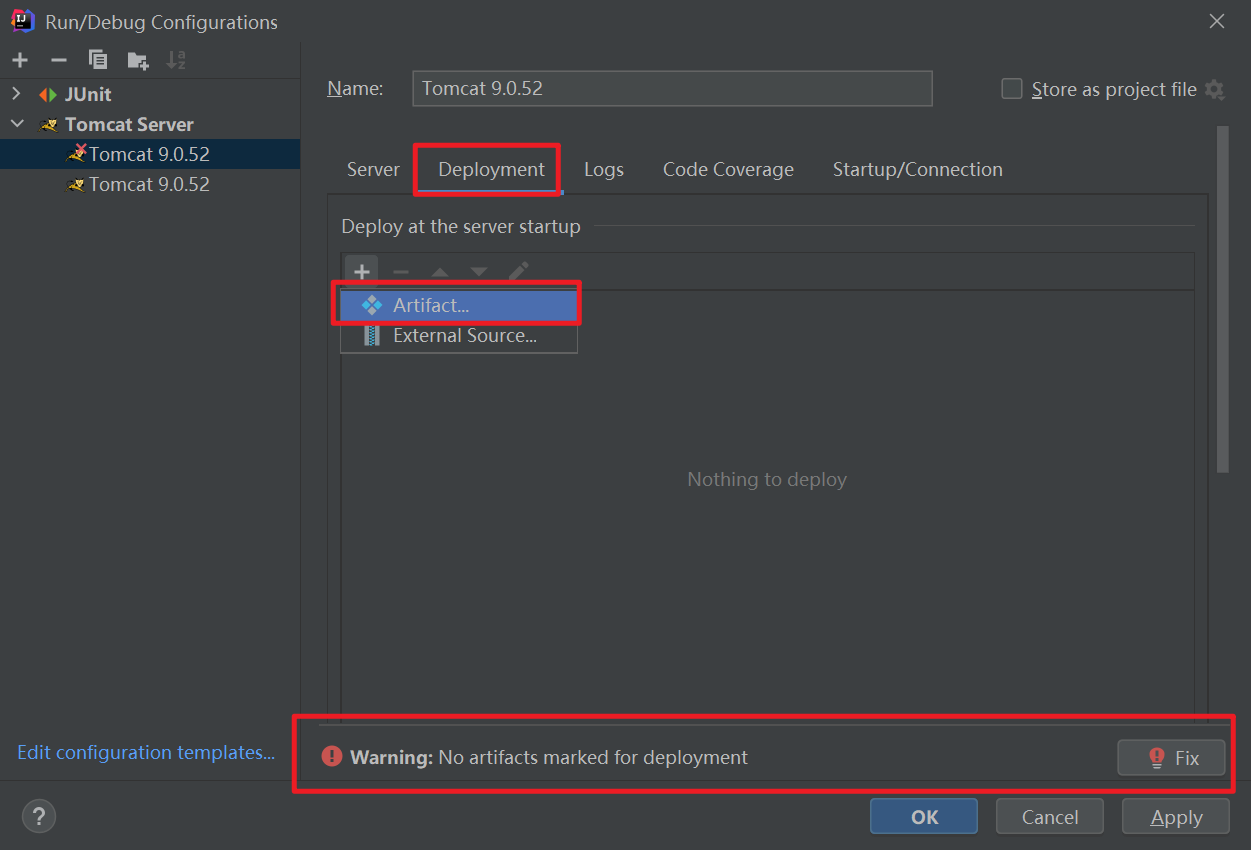Edit deployment item pencil icon

point(518,271)
